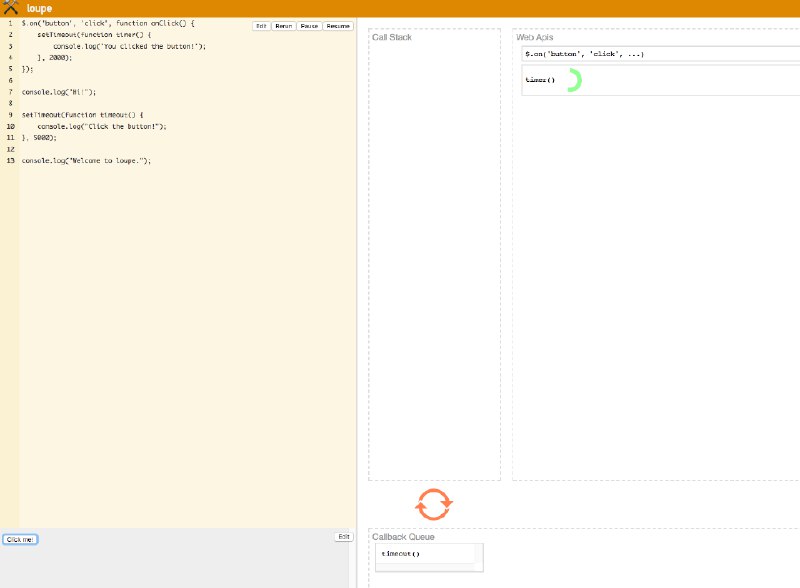This screenshot has height=588, width=800.
Task: Select the timeout() item in Callback Queue
Action: point(429,557)
